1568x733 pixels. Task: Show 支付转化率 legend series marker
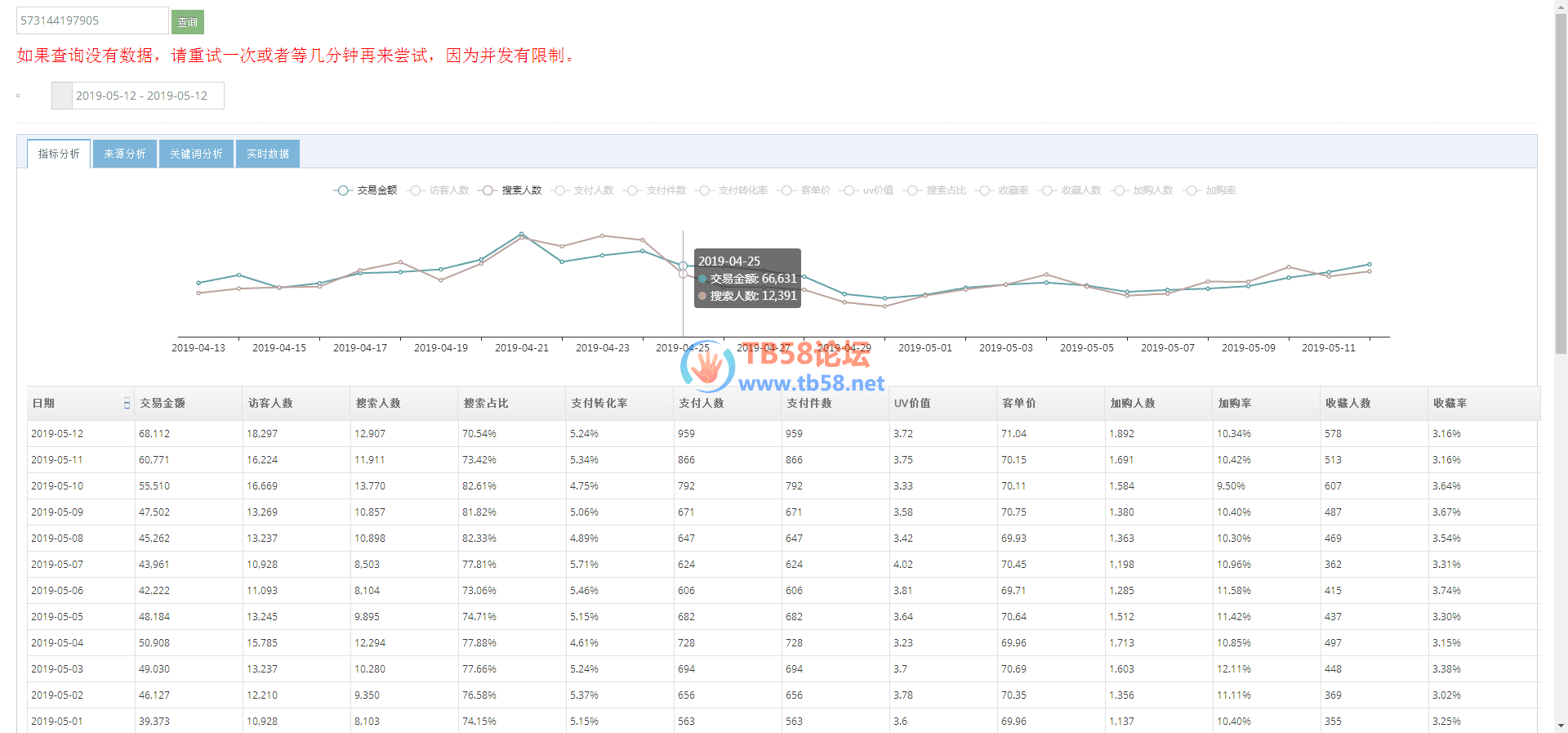tap(705, 190)
